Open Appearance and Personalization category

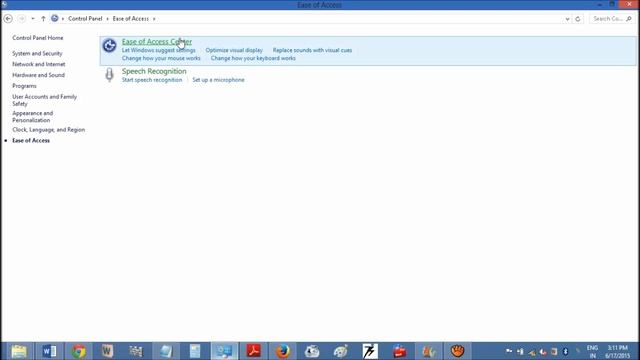click(33, 116)
